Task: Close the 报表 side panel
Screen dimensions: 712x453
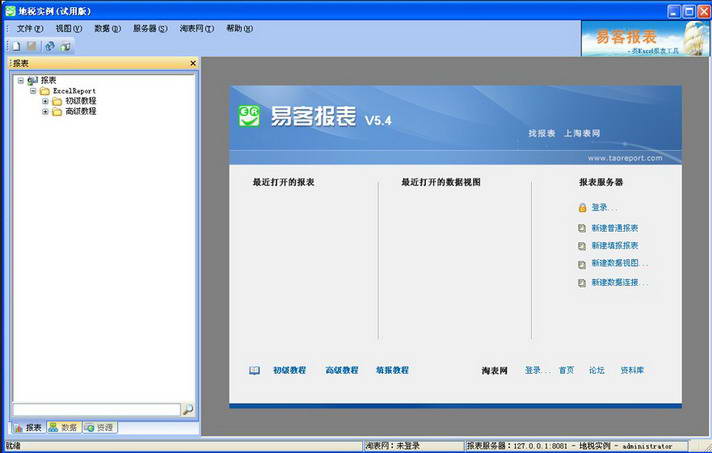Action: pyautogui.click(x=193, y=63)
